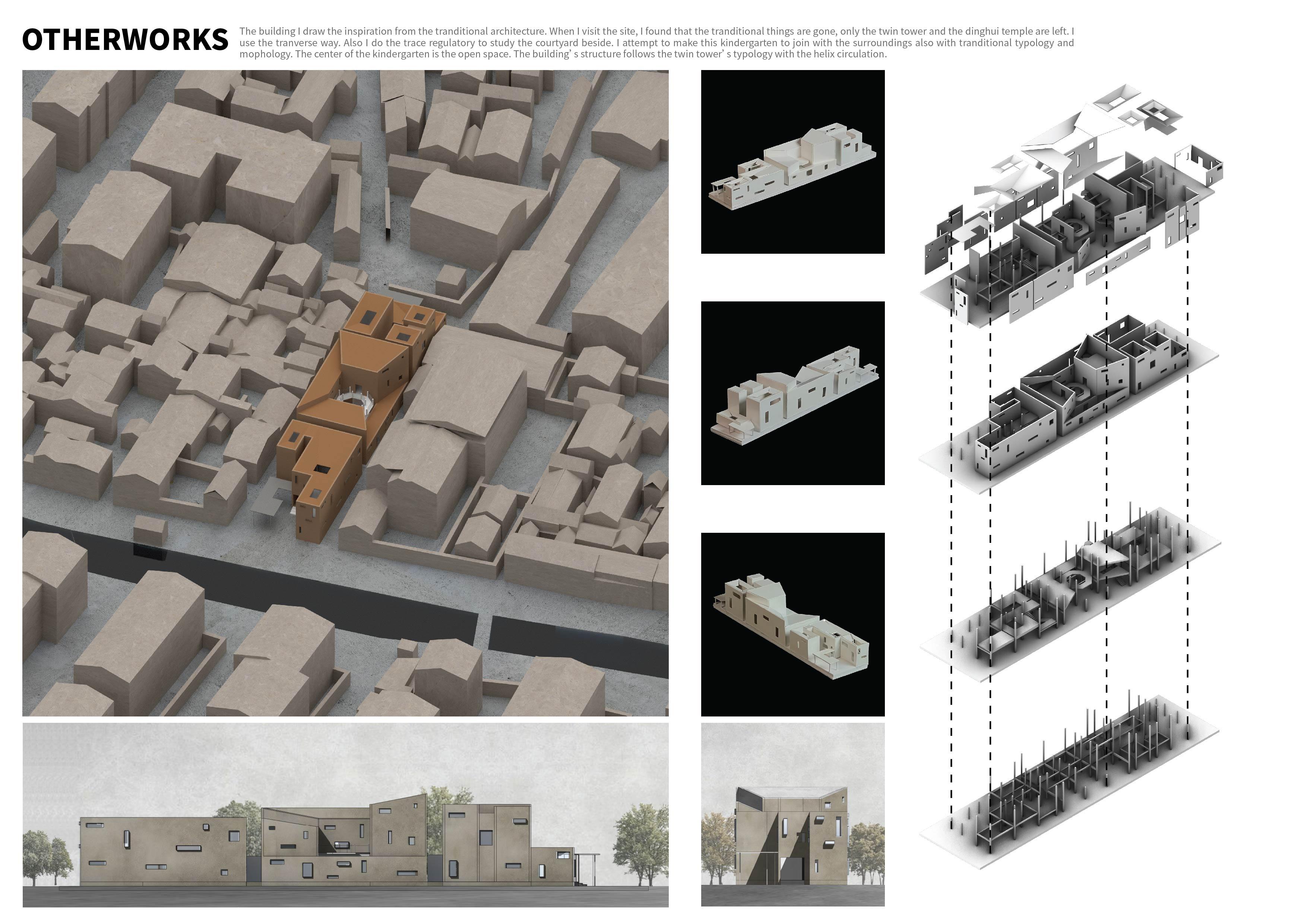Click the OTHERWORKS heading
1307x924 pixels.
(125, 40)
